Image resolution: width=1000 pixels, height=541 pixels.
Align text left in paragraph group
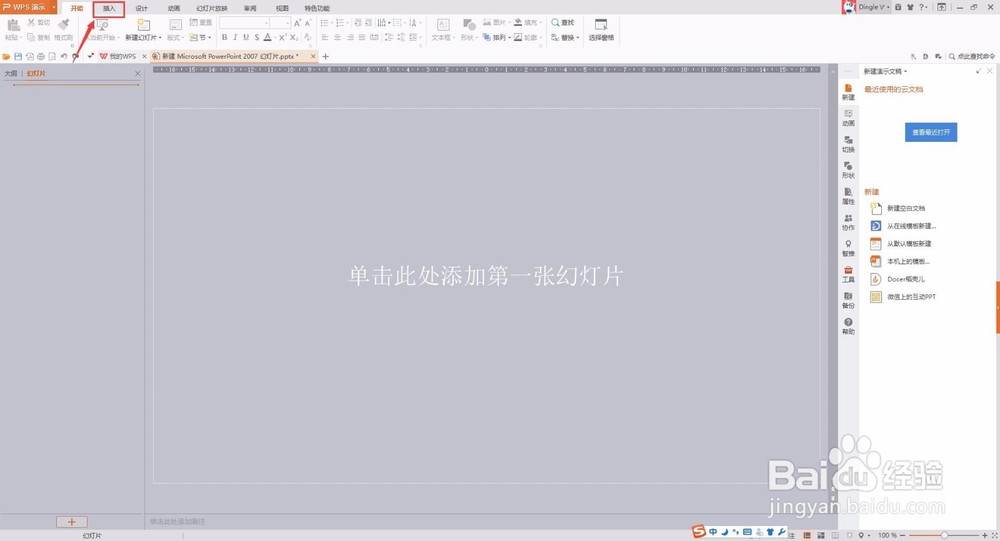click(x=325, y=38)
